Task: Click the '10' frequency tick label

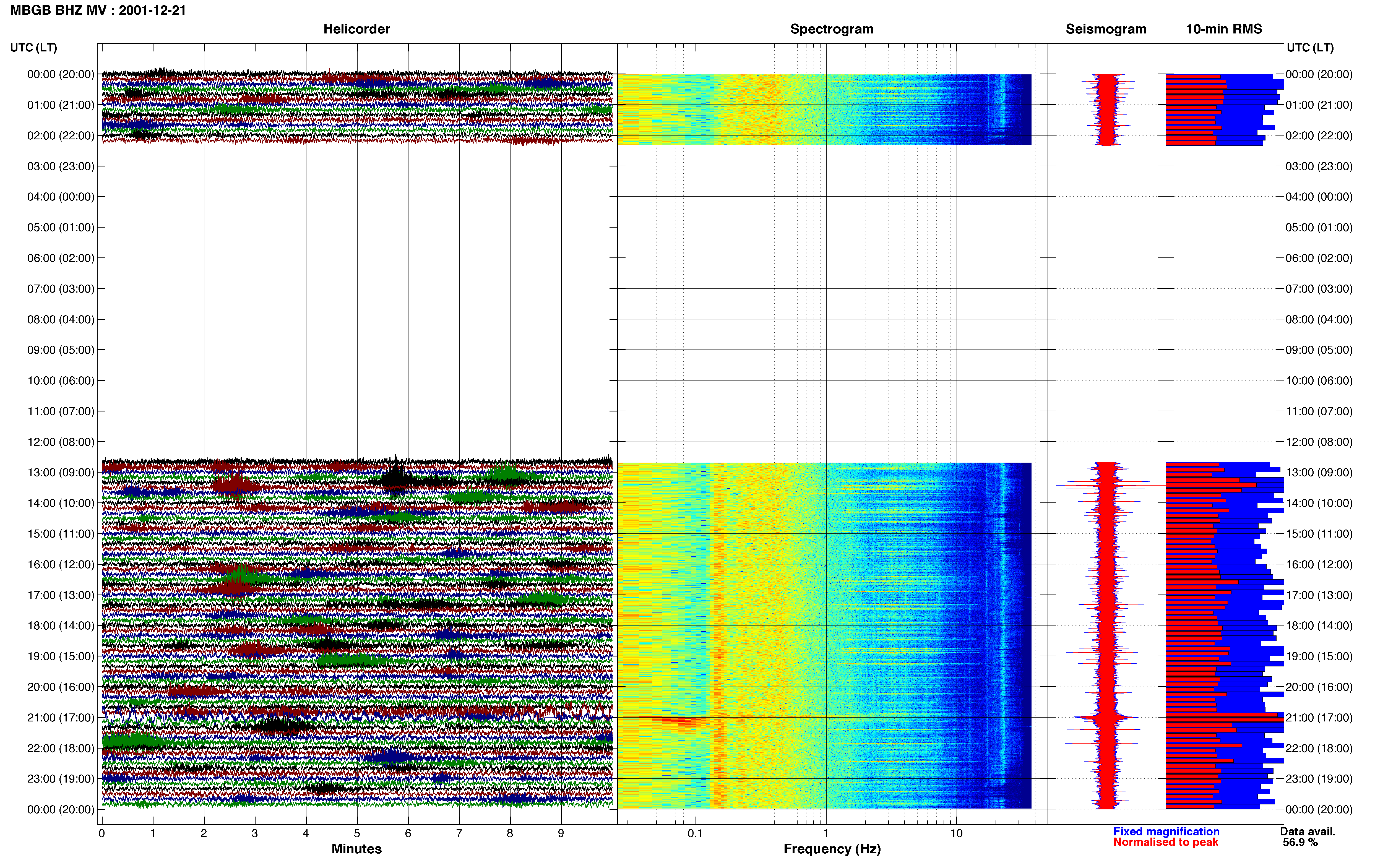Action: tap(956, 833)
